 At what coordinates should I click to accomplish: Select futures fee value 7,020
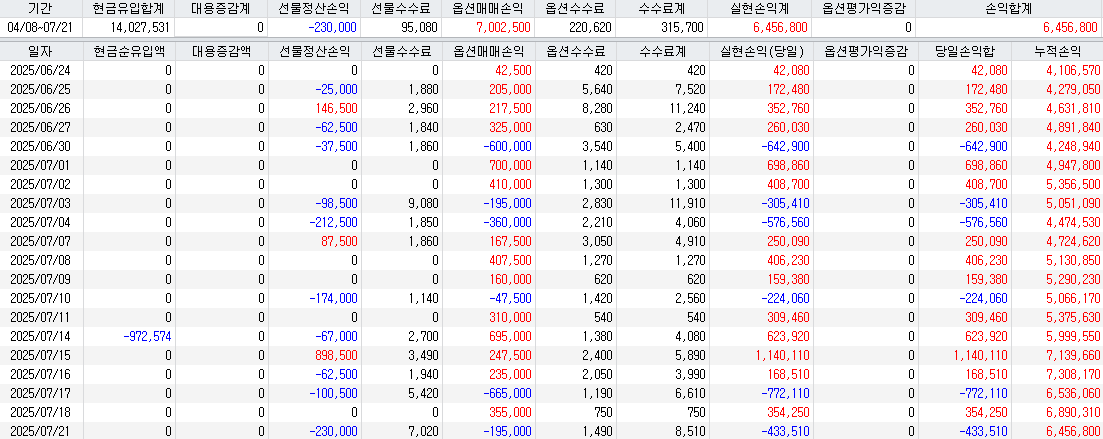(x=423, y=431)
